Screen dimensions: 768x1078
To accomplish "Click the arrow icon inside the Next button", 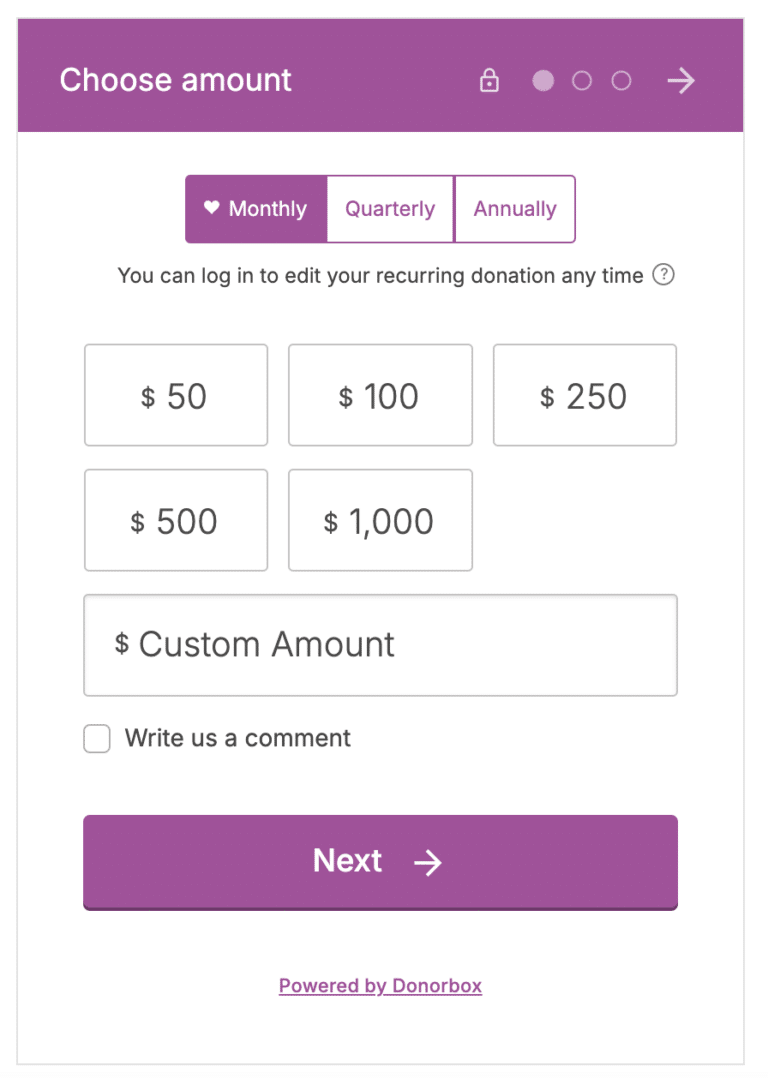I will coord(428,862).
